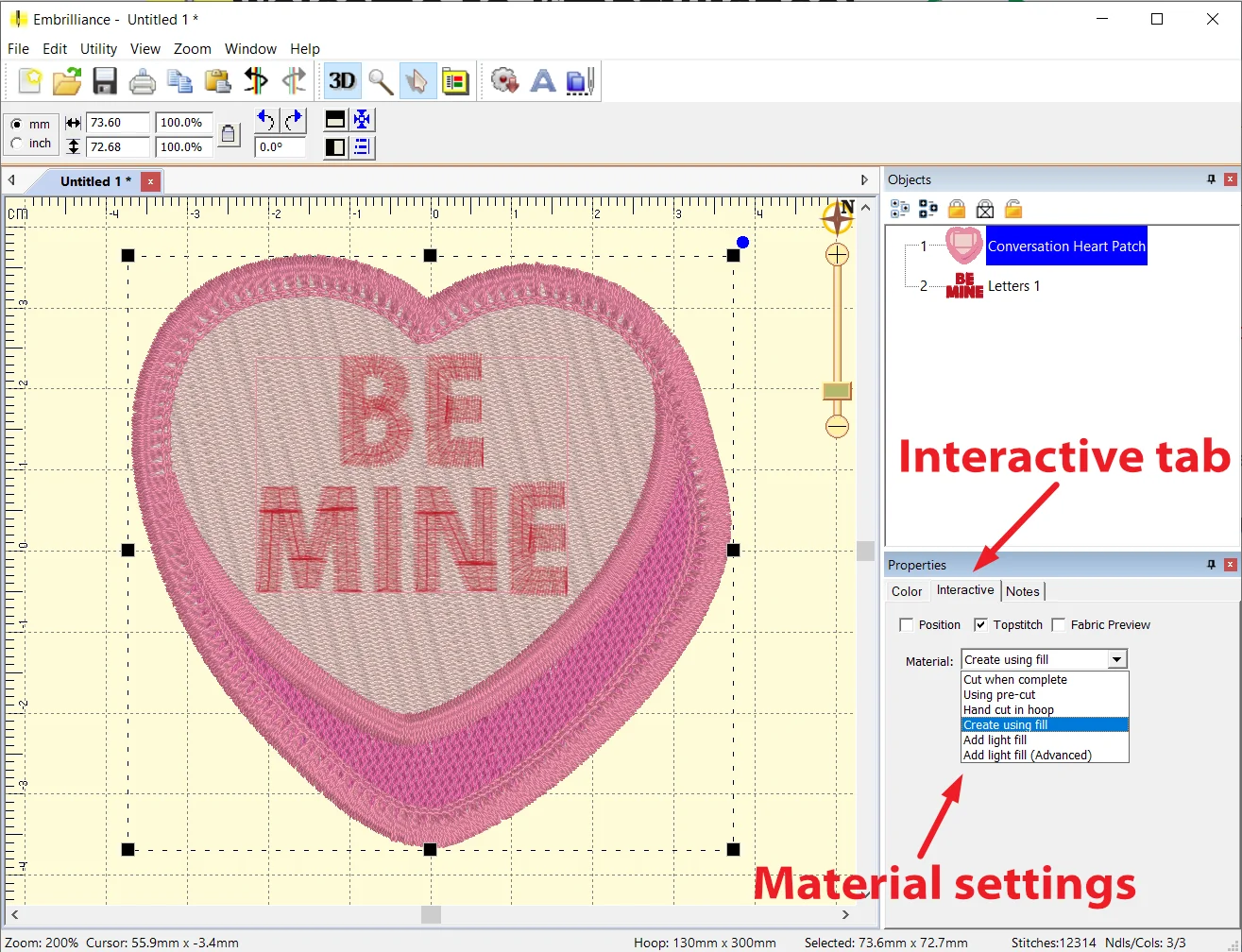This screenshot has width=1242, height=952.
Task: Click the Material dropdown arrow
Action: [1117, 660]
